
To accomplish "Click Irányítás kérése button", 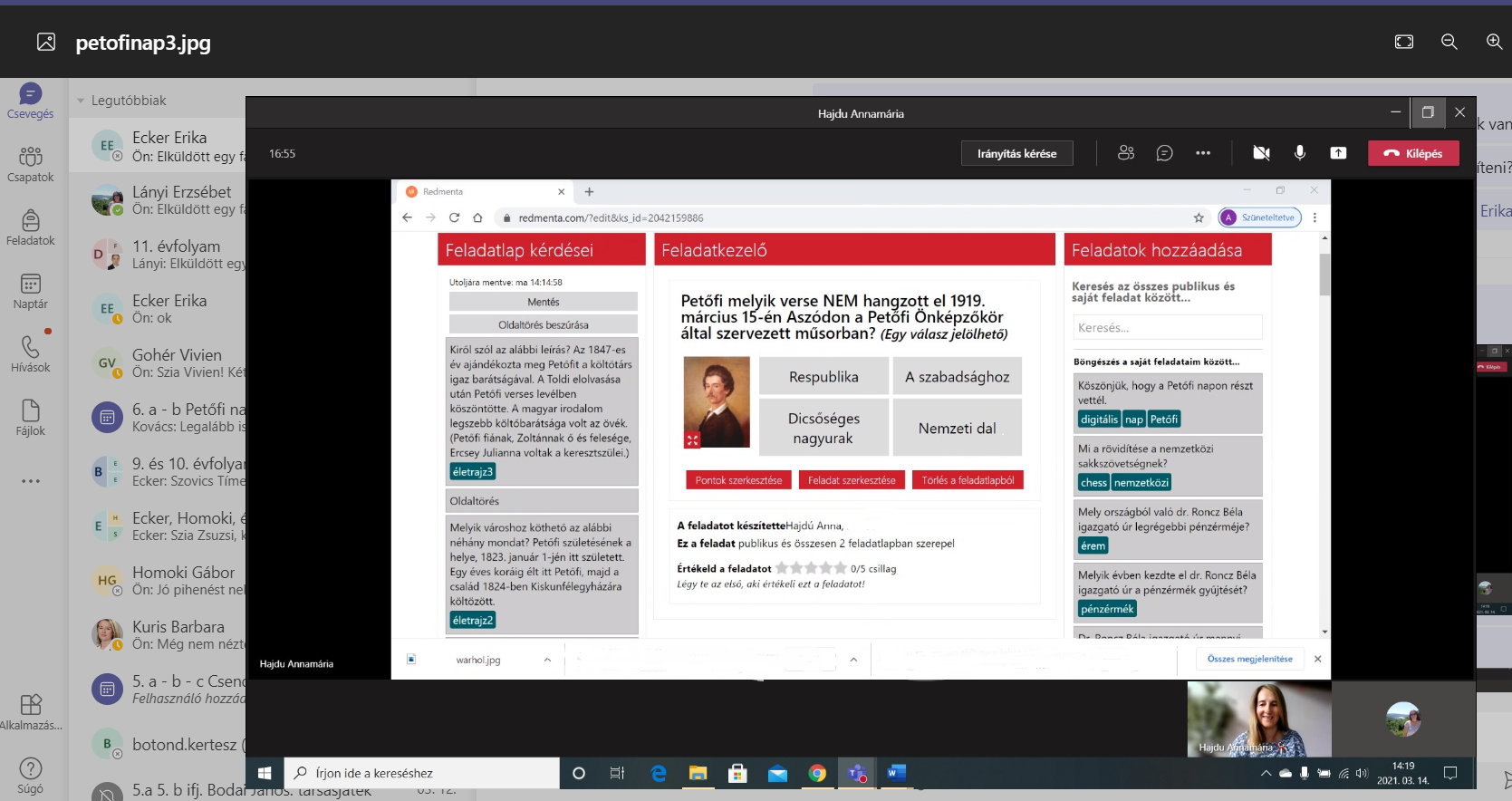I will click(1016, 153).
